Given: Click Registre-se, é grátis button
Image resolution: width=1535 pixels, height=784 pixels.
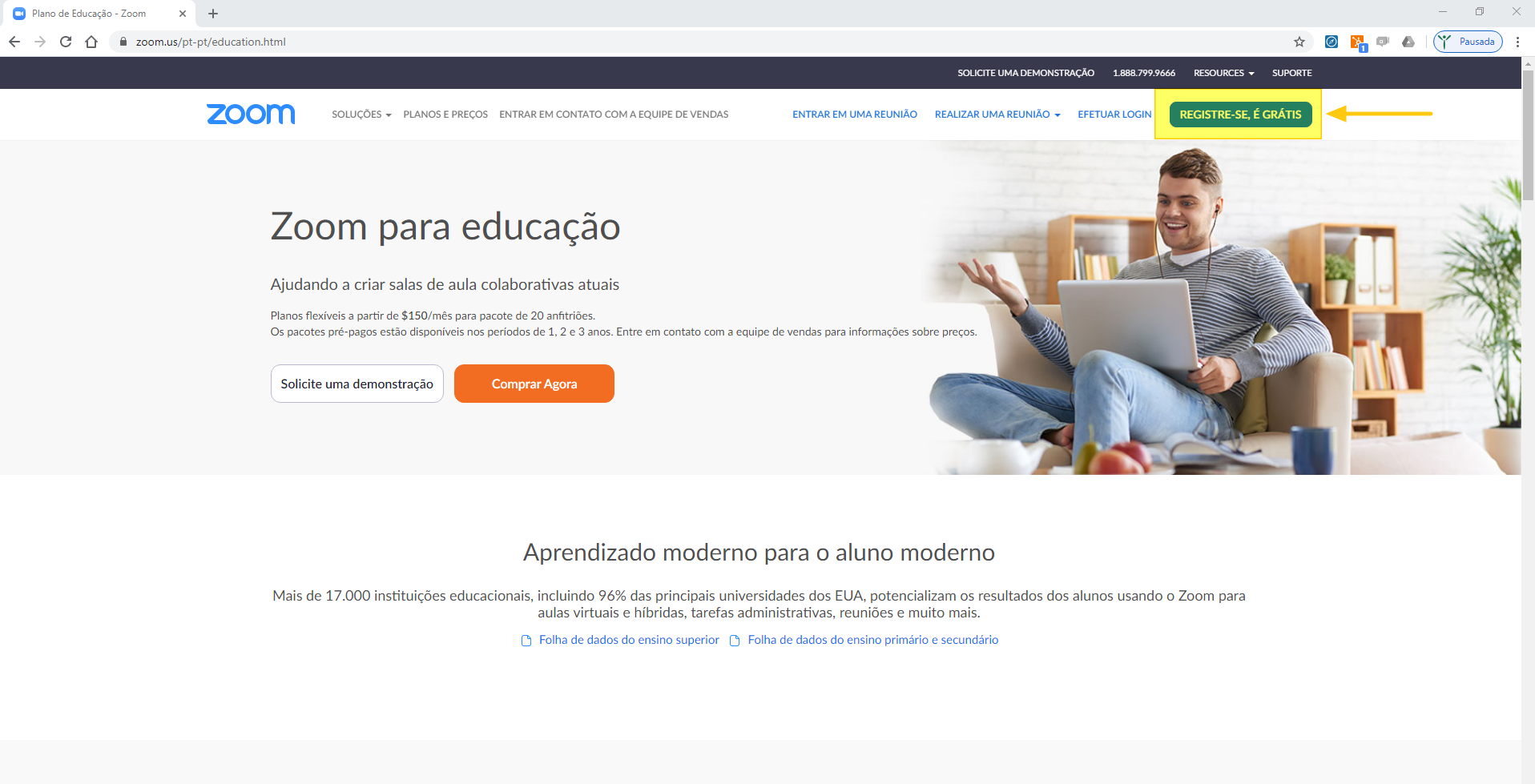Looking at the screenshot, I should [1240, 115].
